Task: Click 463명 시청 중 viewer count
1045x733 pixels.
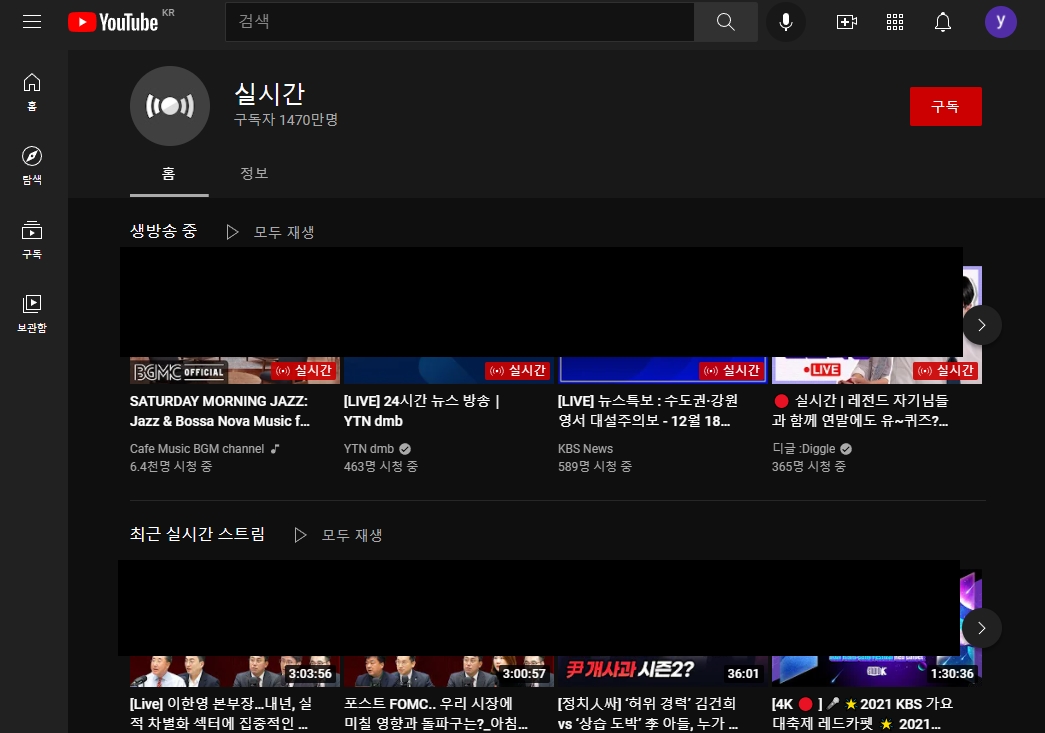Action: pyautogui.click(x=381, y=466)
